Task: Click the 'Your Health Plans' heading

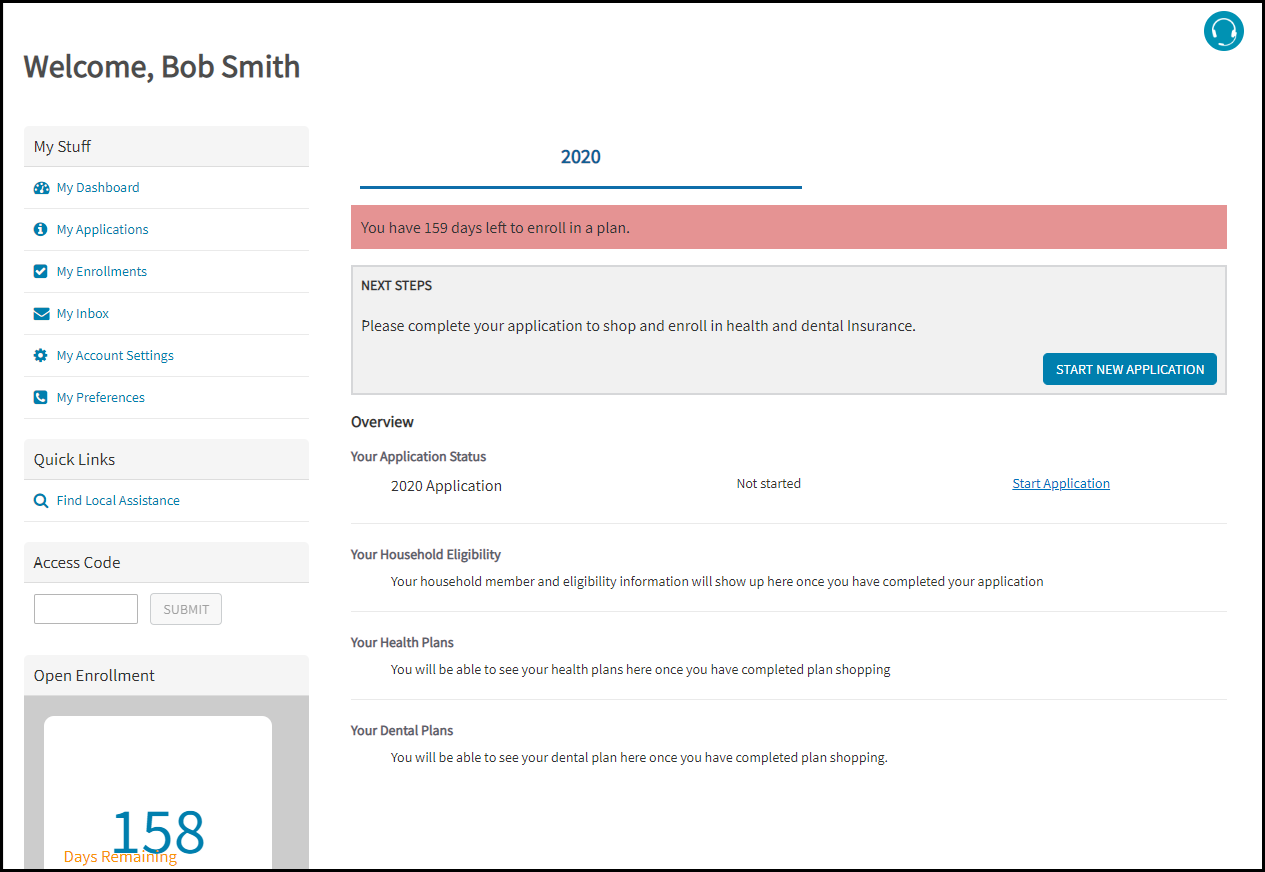Action: click(402, 642)
